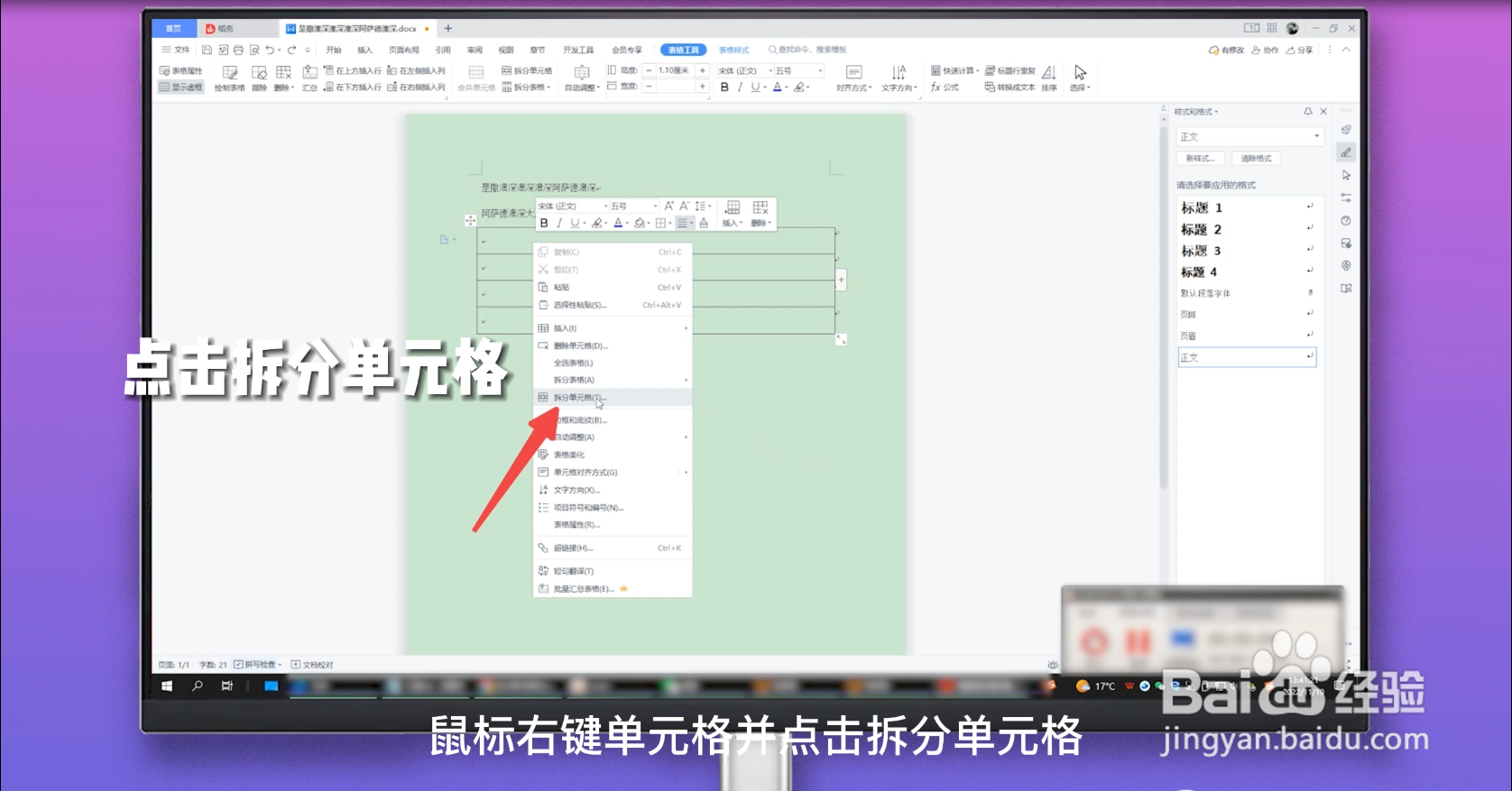Click the add-column plus handle beside table
The height and width of the screenshot is (791, 1512).
click(841, 281)
